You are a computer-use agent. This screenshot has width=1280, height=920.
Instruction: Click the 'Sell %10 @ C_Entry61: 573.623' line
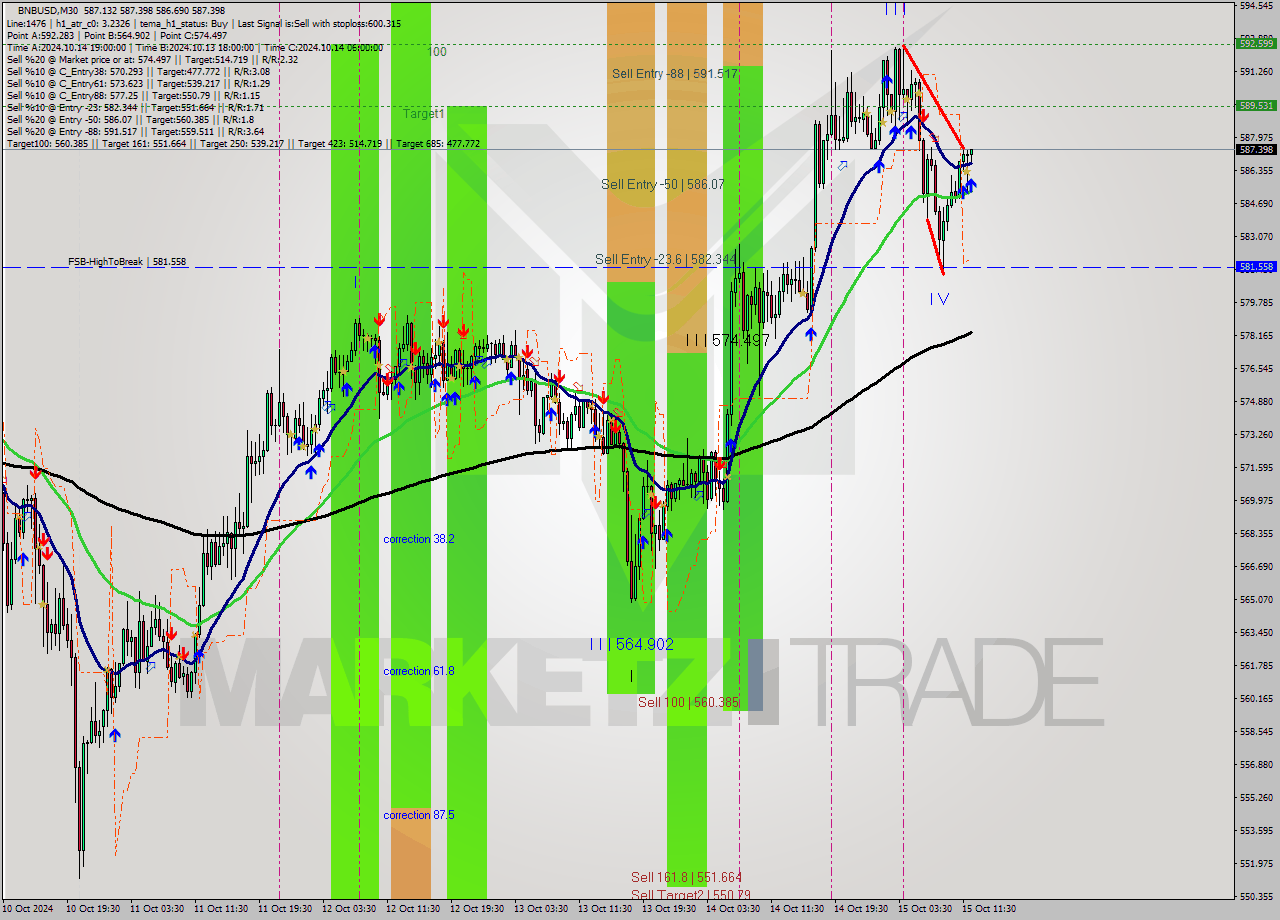click(138, 83)
